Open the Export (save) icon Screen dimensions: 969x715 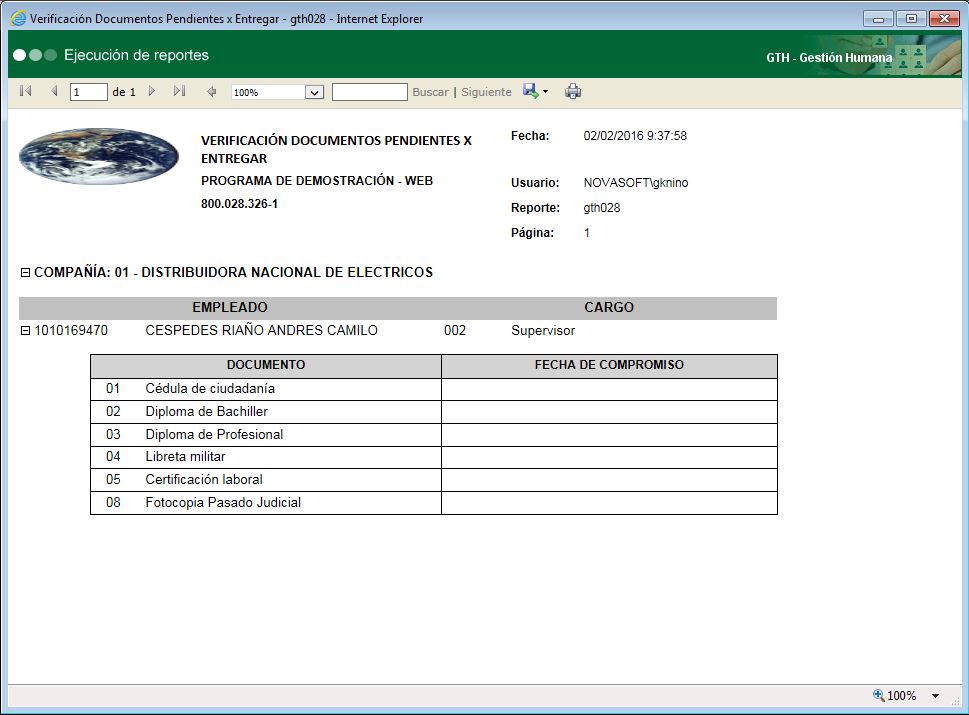tap(529, 91)
